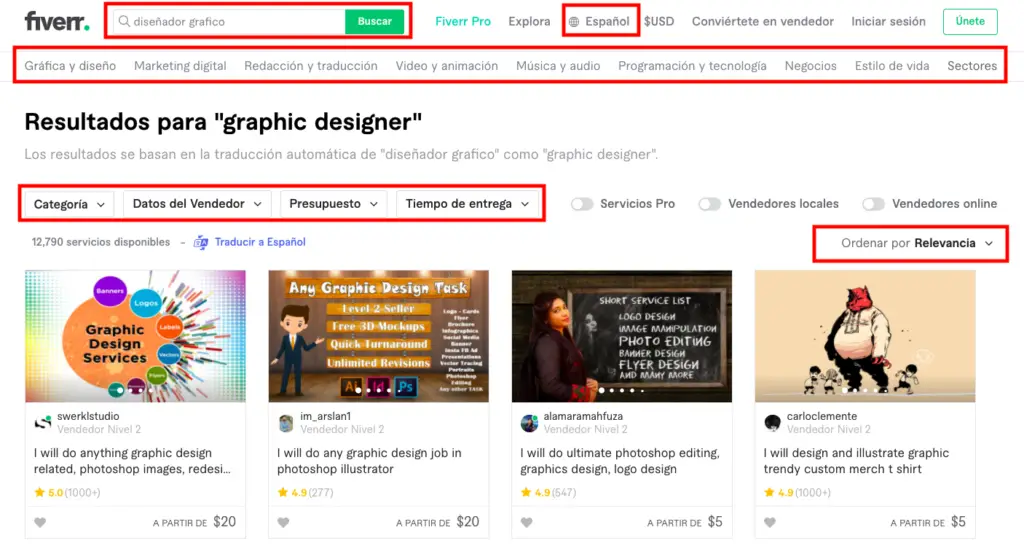
Task: Click the globe icon beside Español
Action: coord(574,22)
